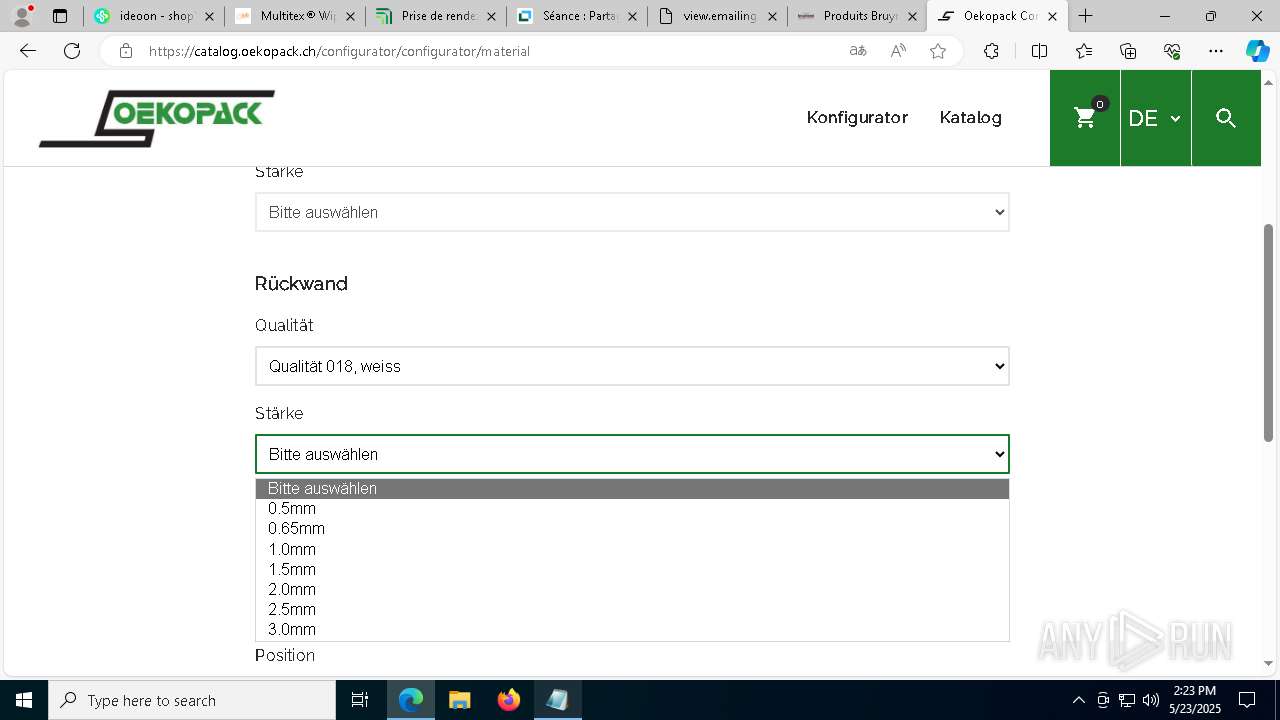Open the translate page icon
Image resolution: width=1280 pixels, height=720 pixels.
tap(858, 51)
